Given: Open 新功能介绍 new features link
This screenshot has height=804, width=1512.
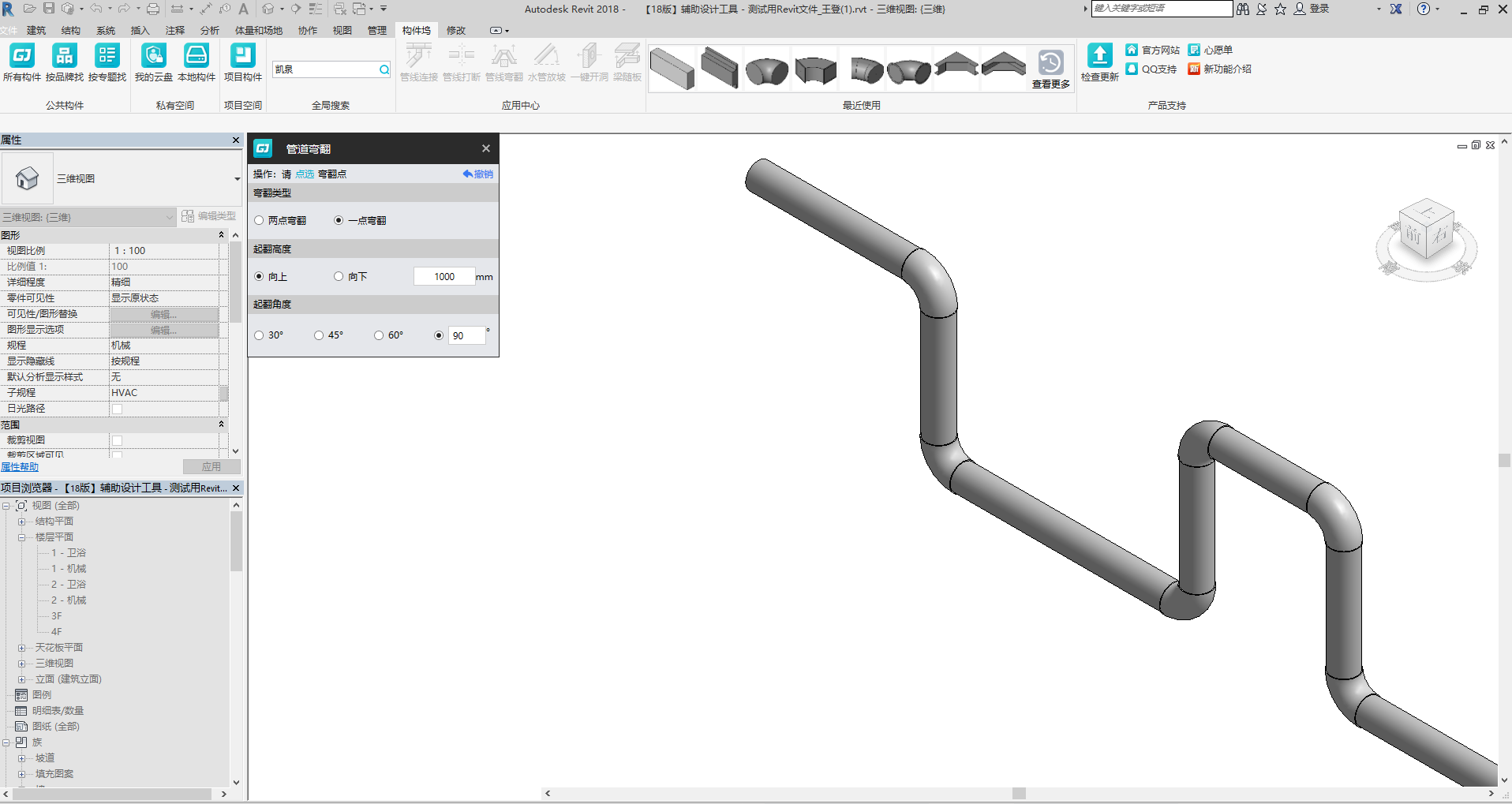Looking at the screenshot, I should [1220, 69].
